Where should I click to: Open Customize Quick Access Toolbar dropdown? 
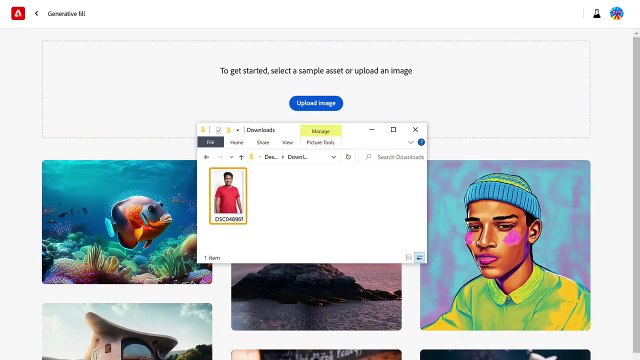[x=238, y=130]
